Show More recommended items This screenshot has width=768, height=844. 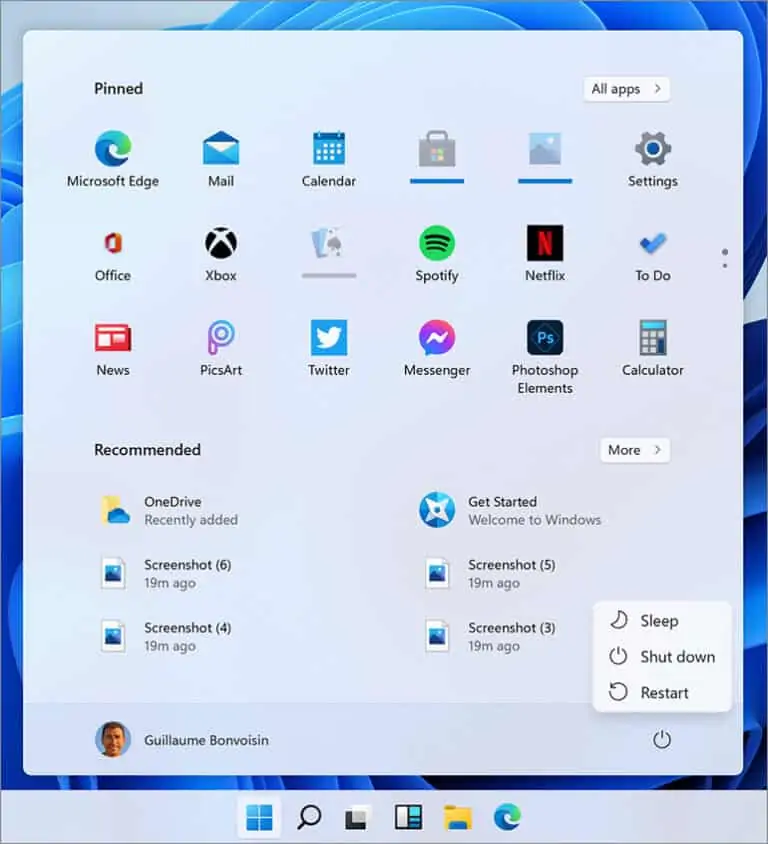point(635,450)
